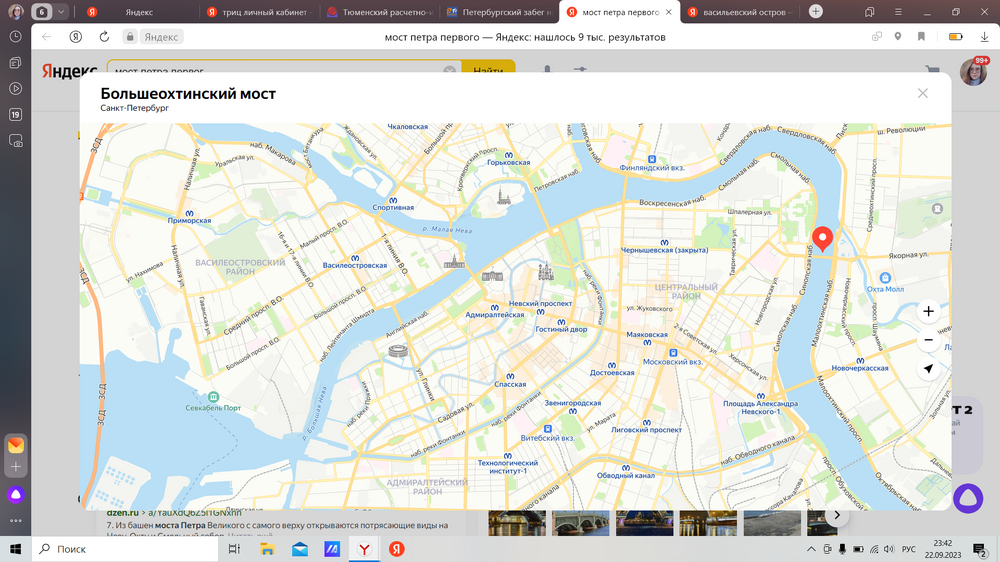Open the 6 tabs group counter
The width and height of the screenshot is (1000, 562).
[x=42, y=11]
